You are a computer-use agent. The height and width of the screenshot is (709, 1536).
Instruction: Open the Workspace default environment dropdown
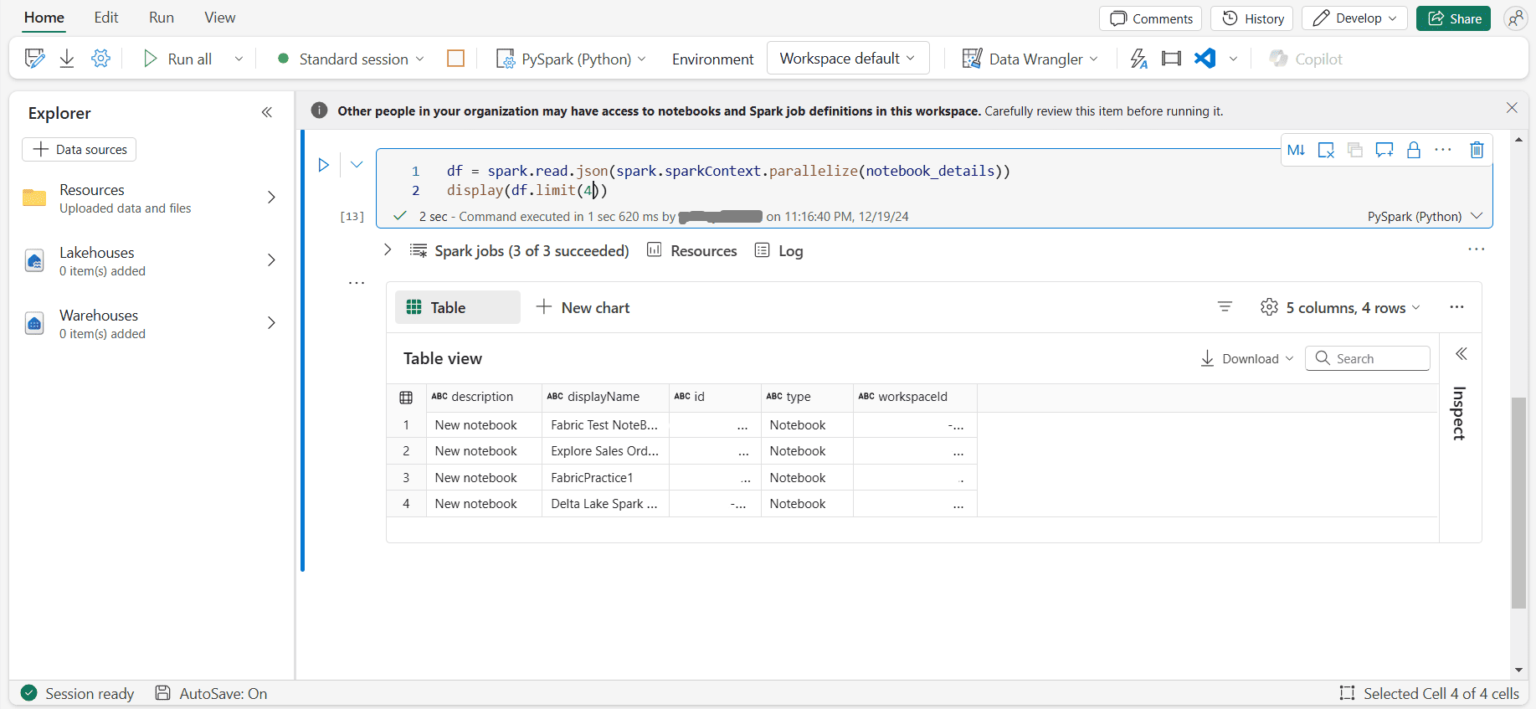point(848,58)
